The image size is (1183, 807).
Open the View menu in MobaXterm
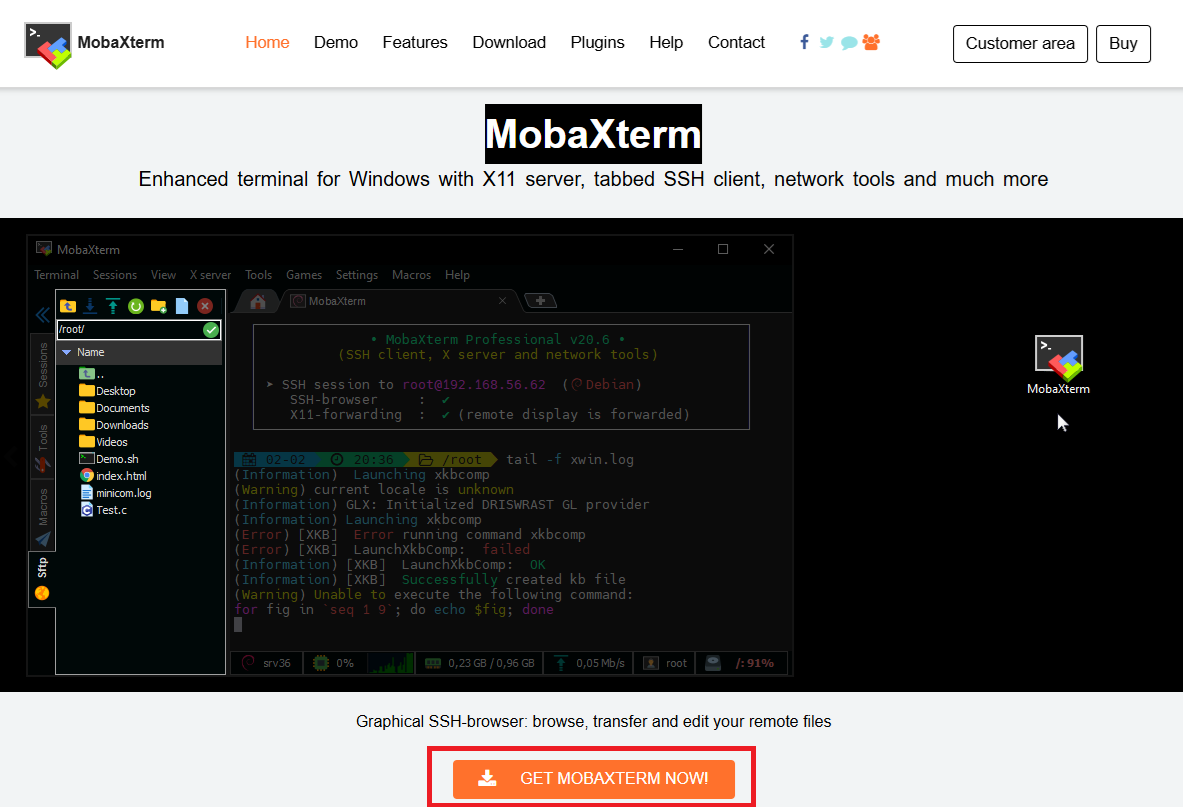tap(163, 275)
